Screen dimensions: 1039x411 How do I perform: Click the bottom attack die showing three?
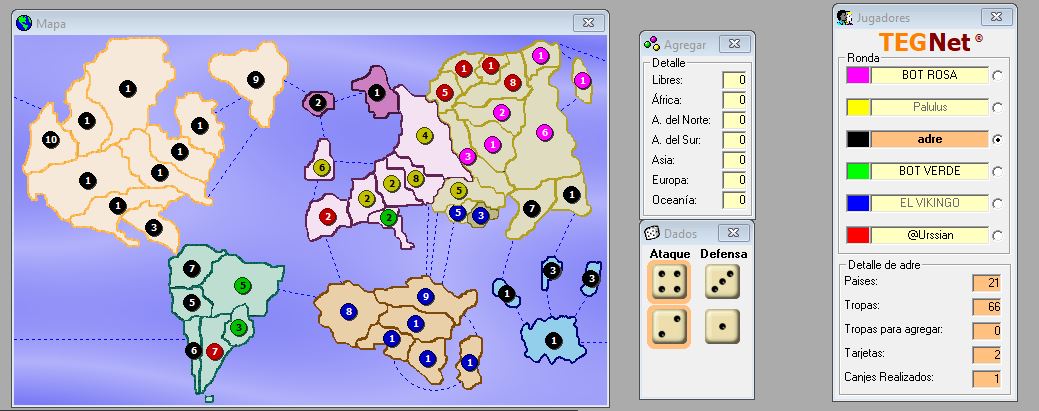pos(667,326)
